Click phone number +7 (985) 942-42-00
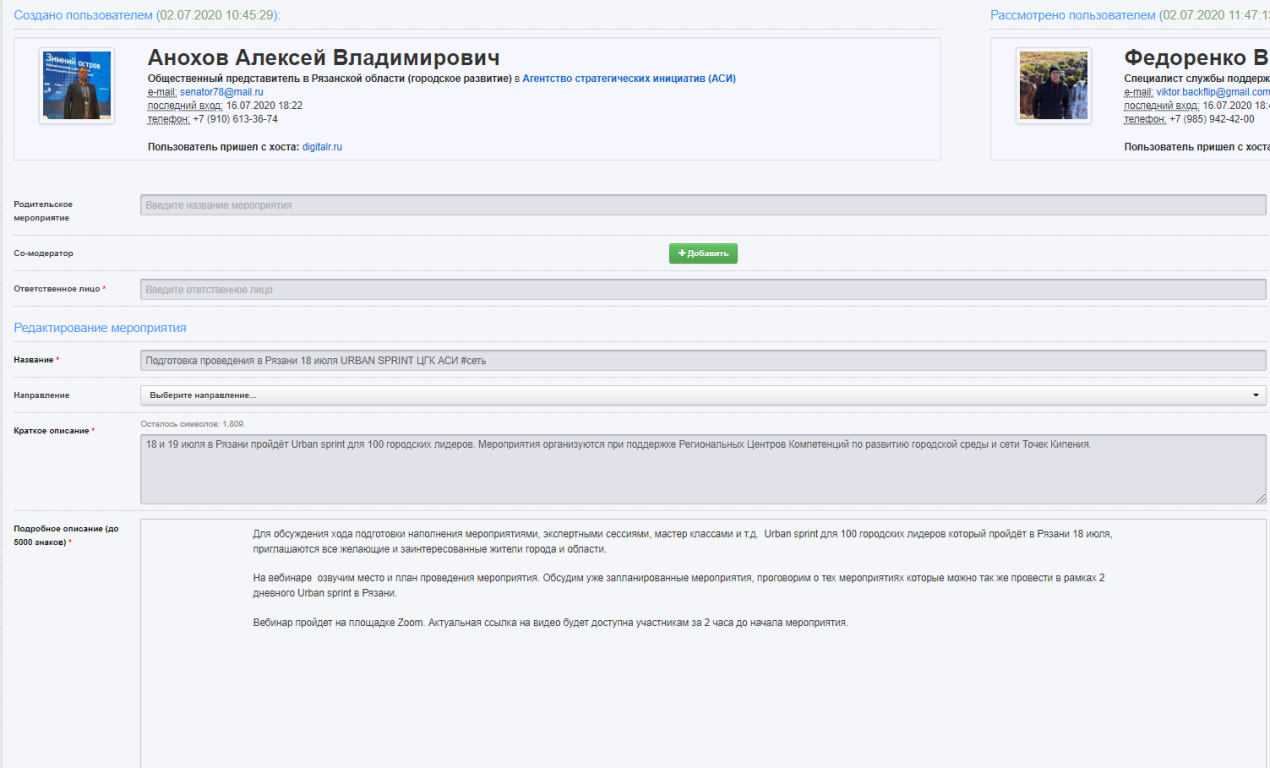1270x768 pixels. pyautogui.click(x=1211, y=119)
